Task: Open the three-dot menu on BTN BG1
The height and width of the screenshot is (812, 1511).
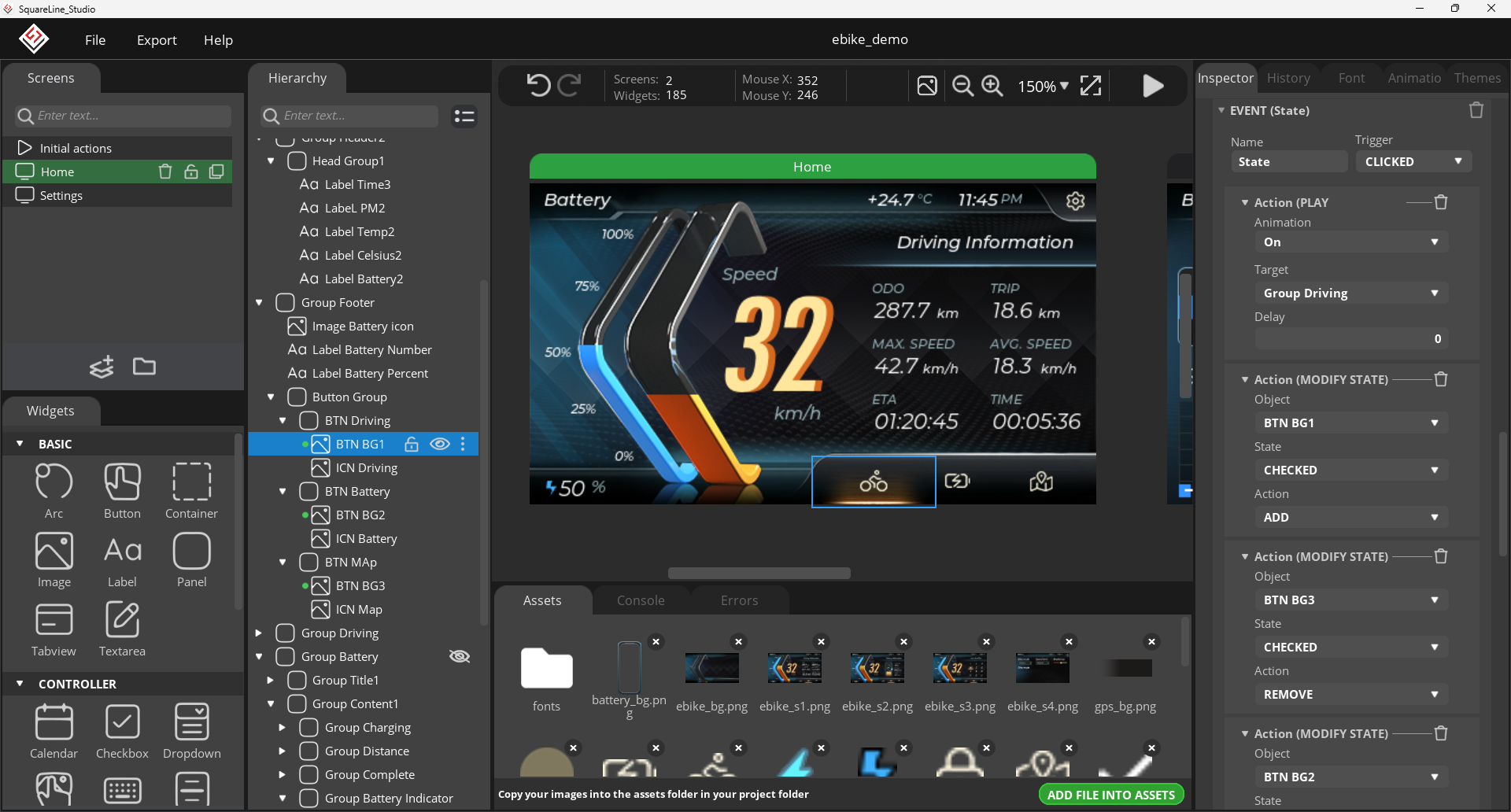Action: 463,444
